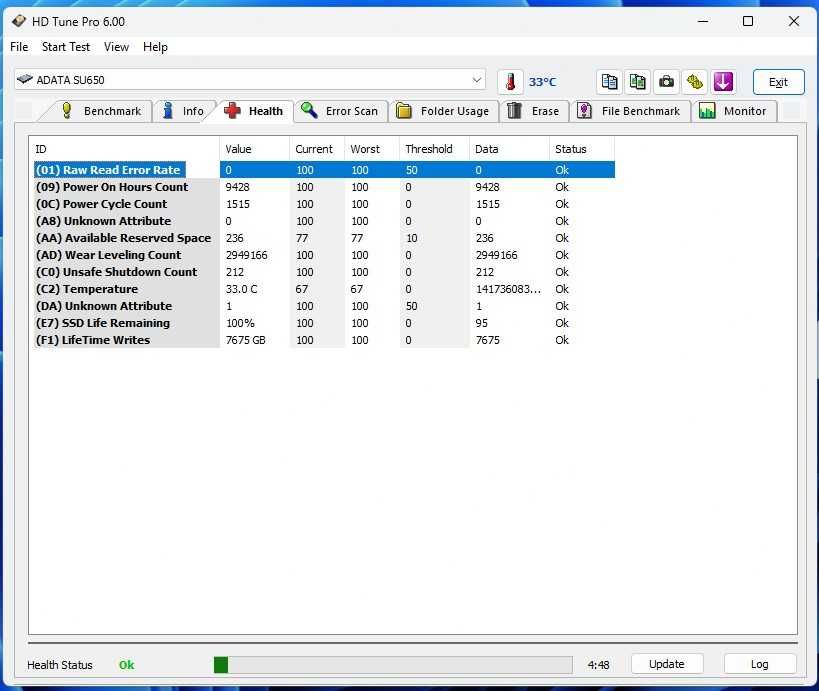819x691 pixels.
Task: Select the (DA) Unknown Attribute row
Action: [x=324, y=306]
